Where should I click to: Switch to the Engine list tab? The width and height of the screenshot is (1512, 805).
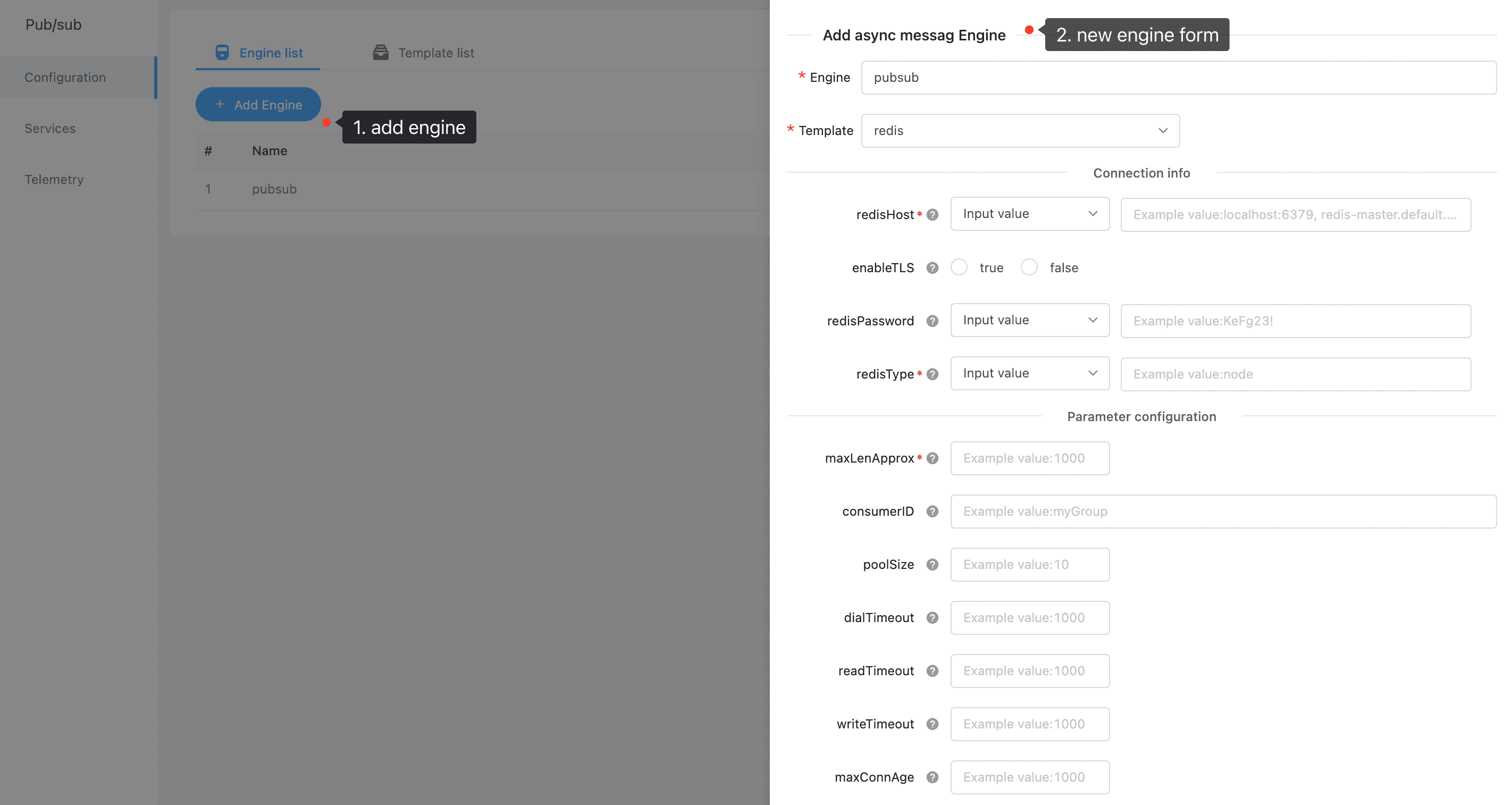pyautogui.click(x=258, y=53)
